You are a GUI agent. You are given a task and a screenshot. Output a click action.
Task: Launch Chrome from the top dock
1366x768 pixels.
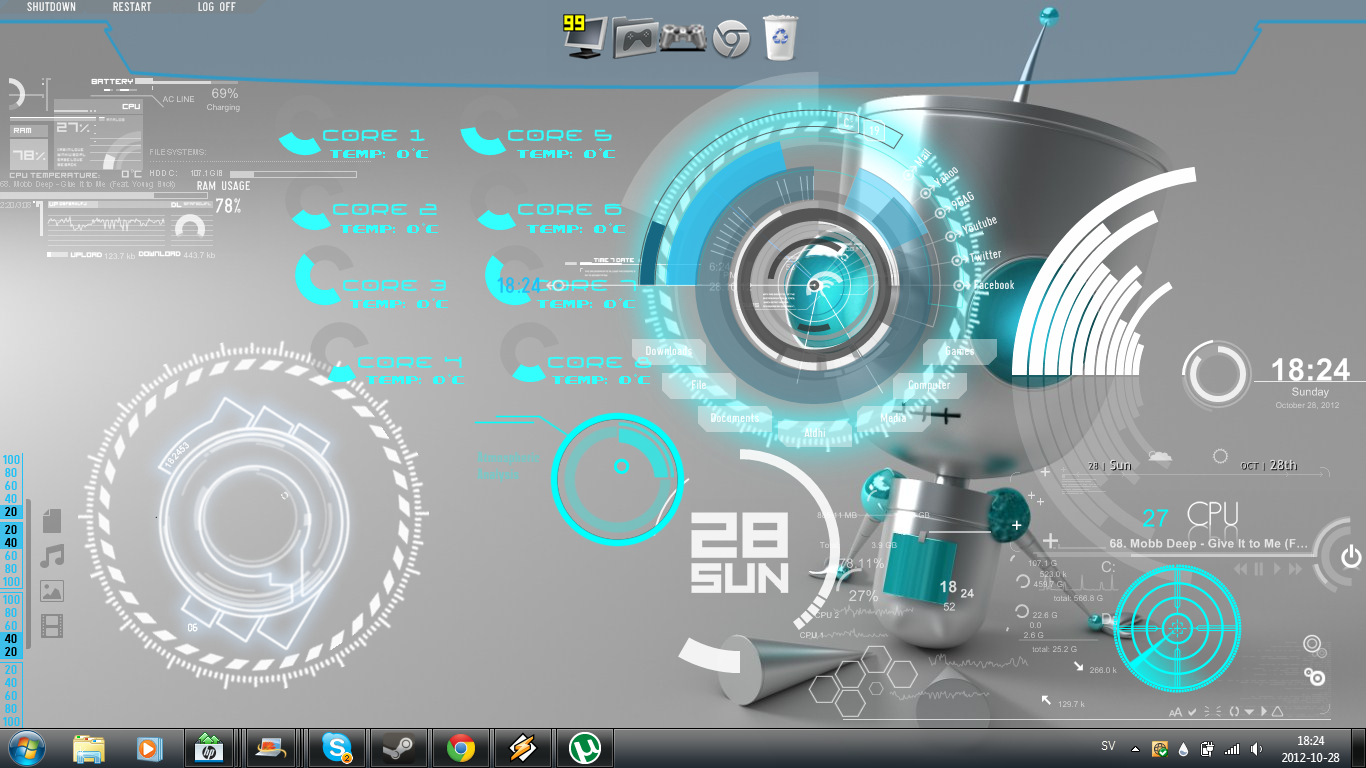click(x=731, y=39)
